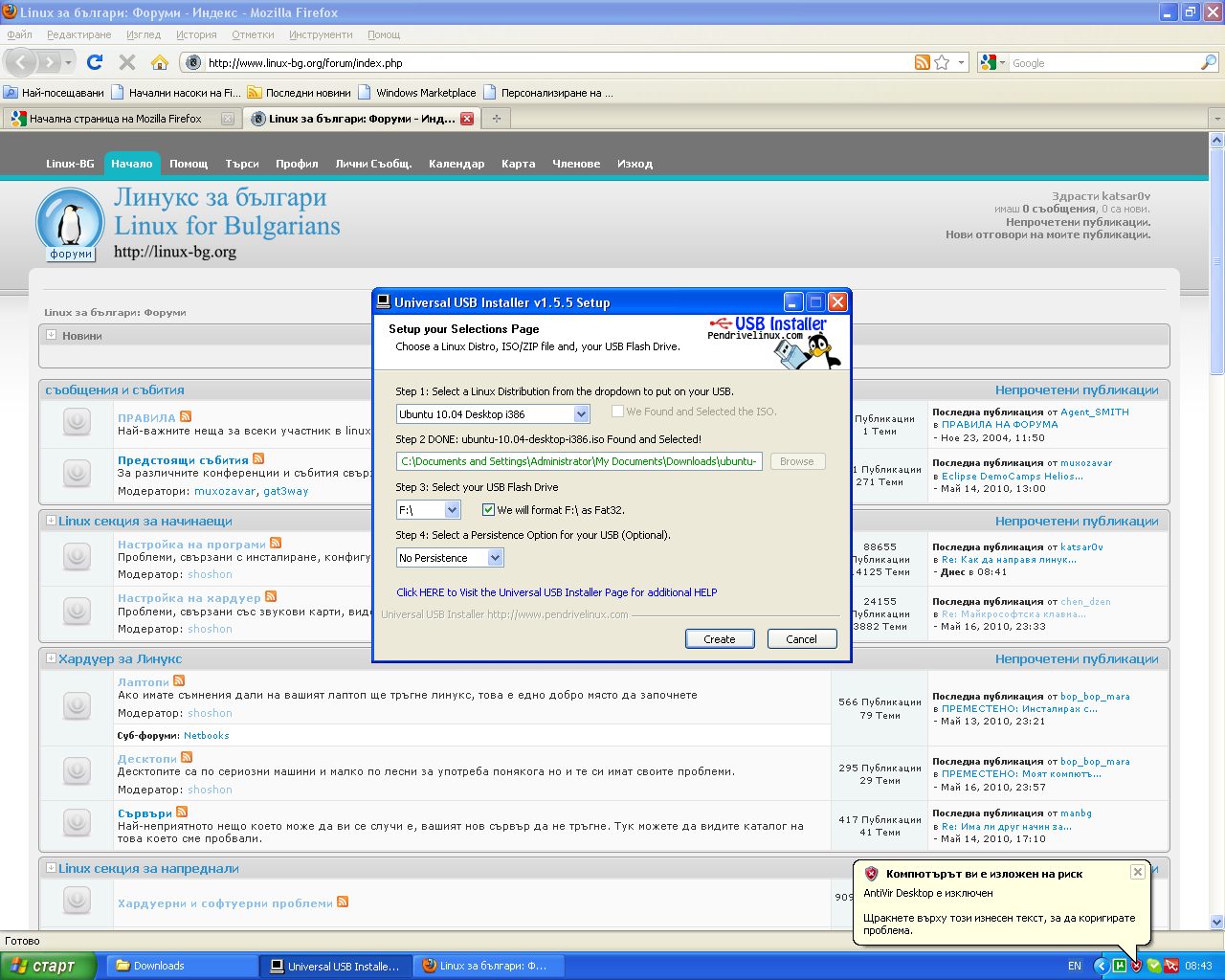
Task: Click the Cancel button in the installer
Action: (802, 638)
